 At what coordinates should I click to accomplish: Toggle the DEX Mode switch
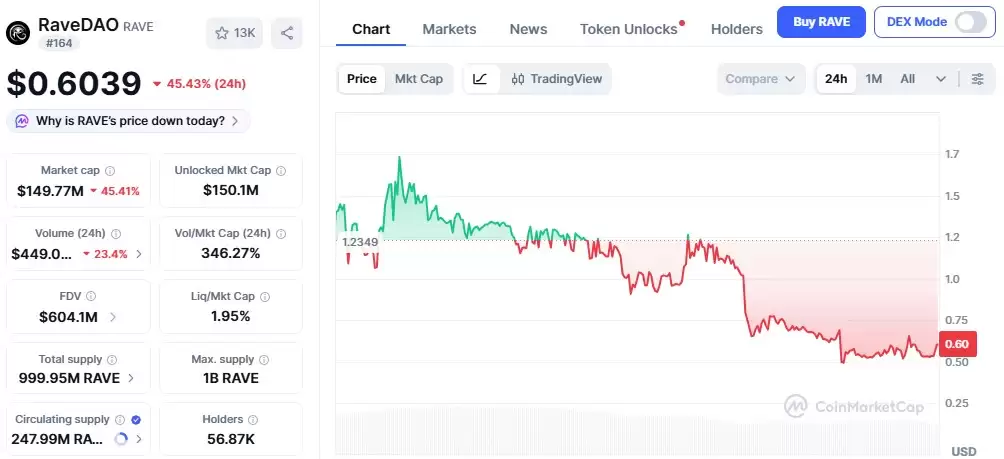(971, 22)
